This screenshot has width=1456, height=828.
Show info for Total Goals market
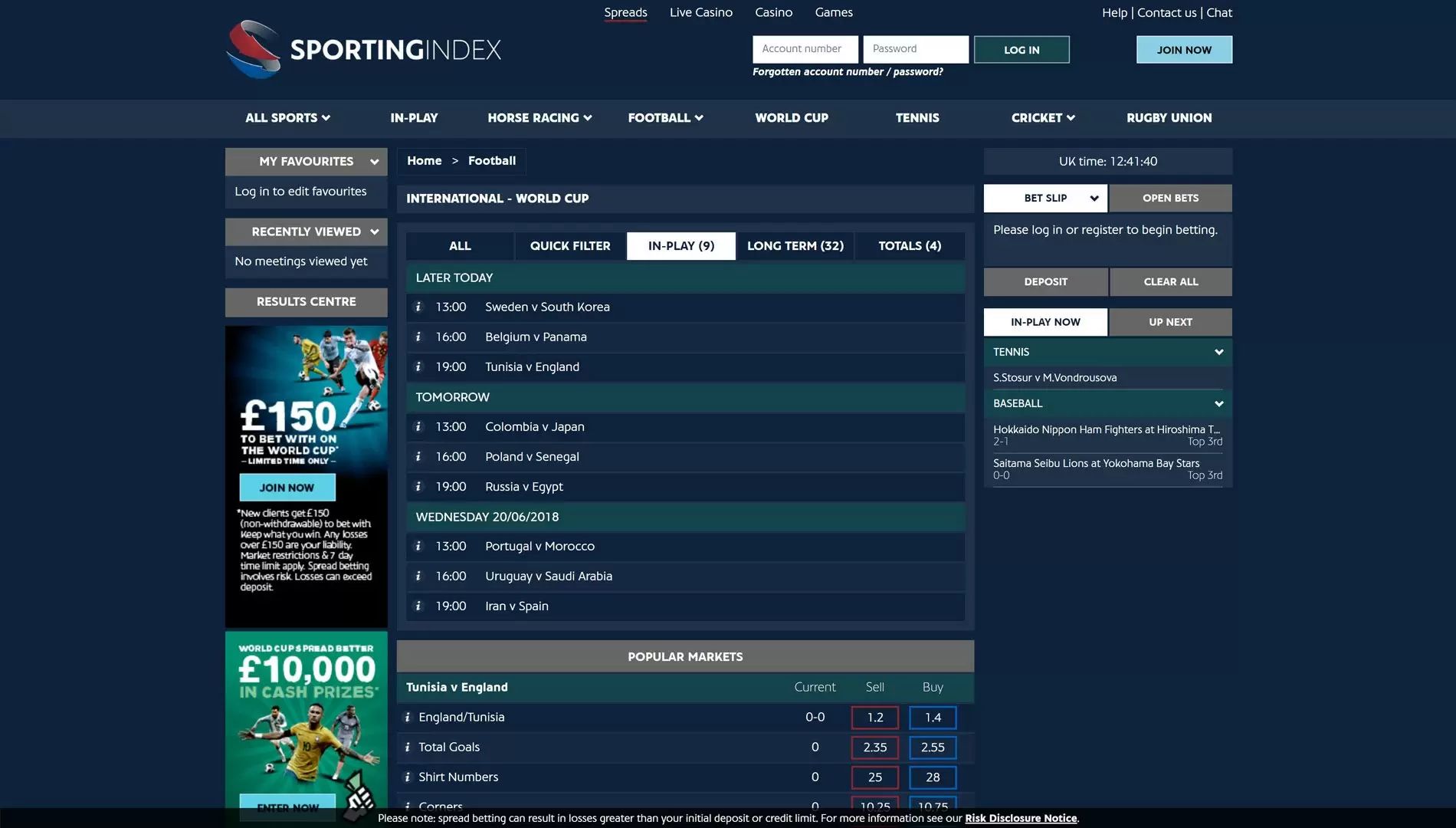(x=408, y=747)
